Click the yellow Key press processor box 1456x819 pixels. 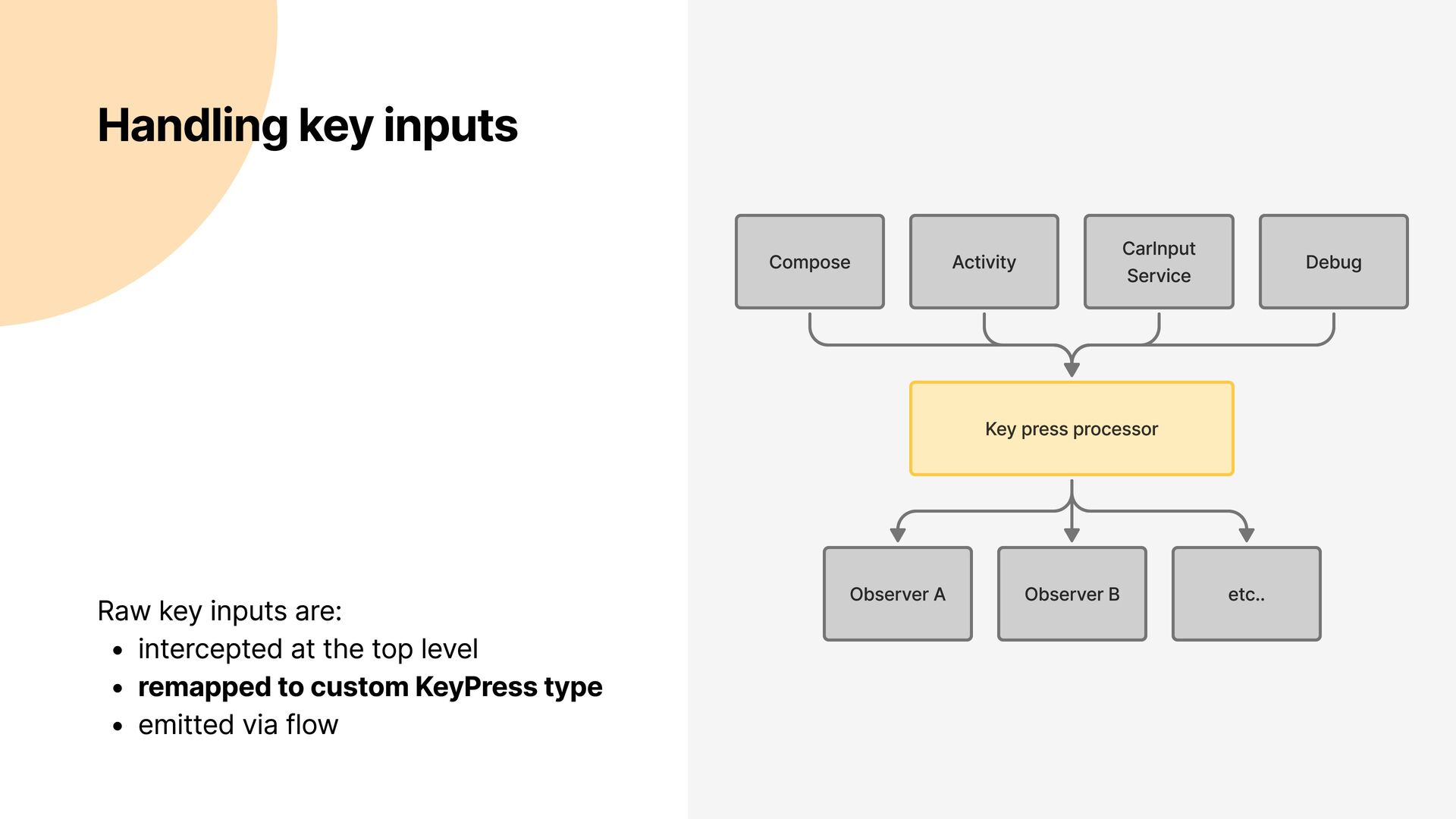point(1071,428)
